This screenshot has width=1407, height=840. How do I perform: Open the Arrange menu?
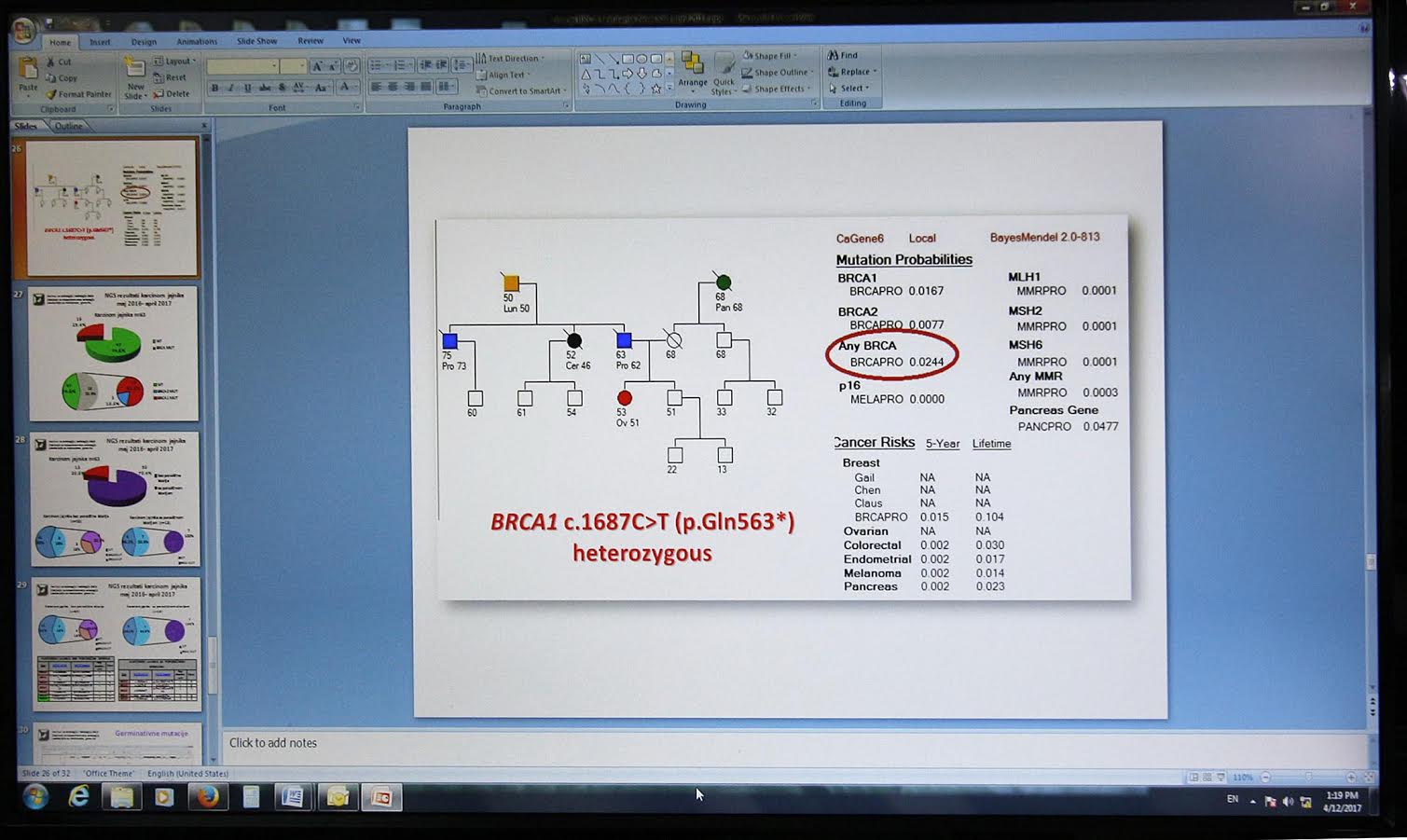693,73
